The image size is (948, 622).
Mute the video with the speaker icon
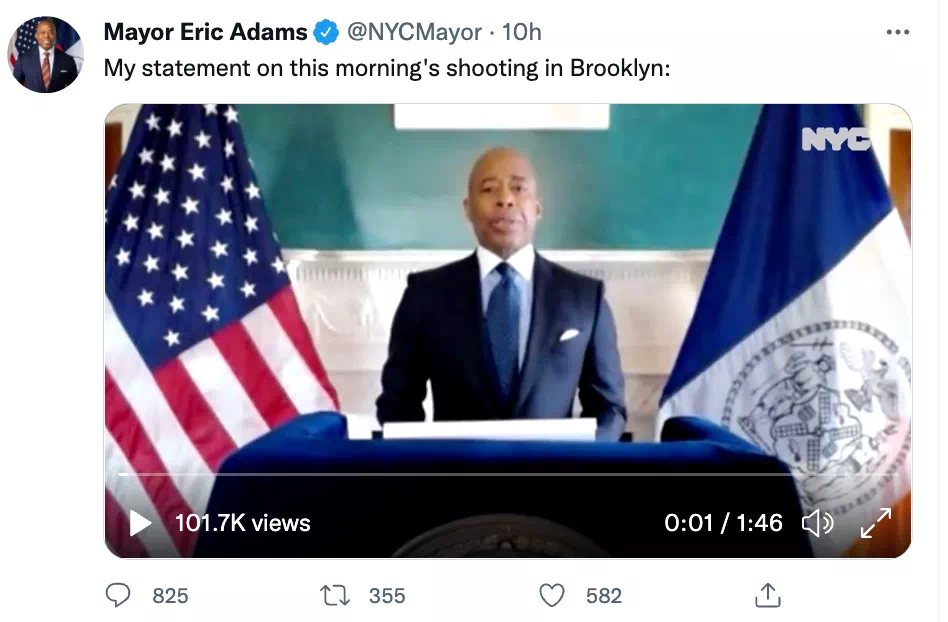point(817,523)
